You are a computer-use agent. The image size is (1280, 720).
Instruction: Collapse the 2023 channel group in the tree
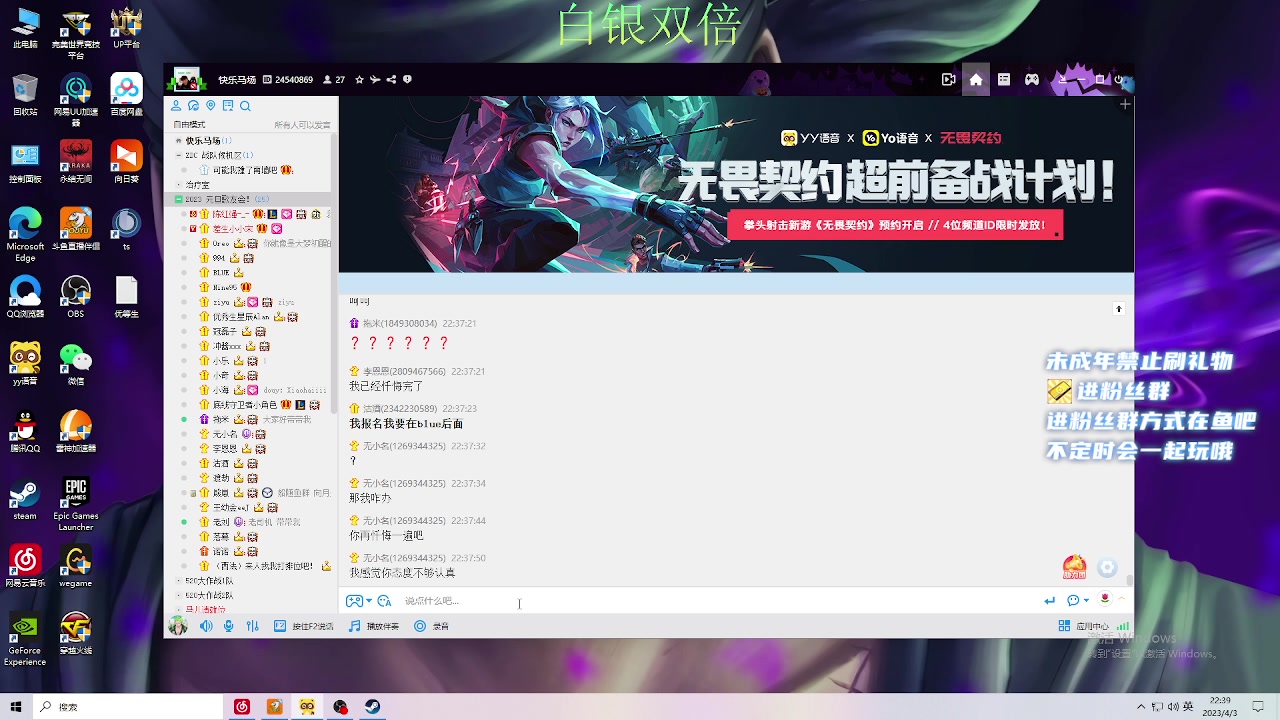tap(177, 198)
